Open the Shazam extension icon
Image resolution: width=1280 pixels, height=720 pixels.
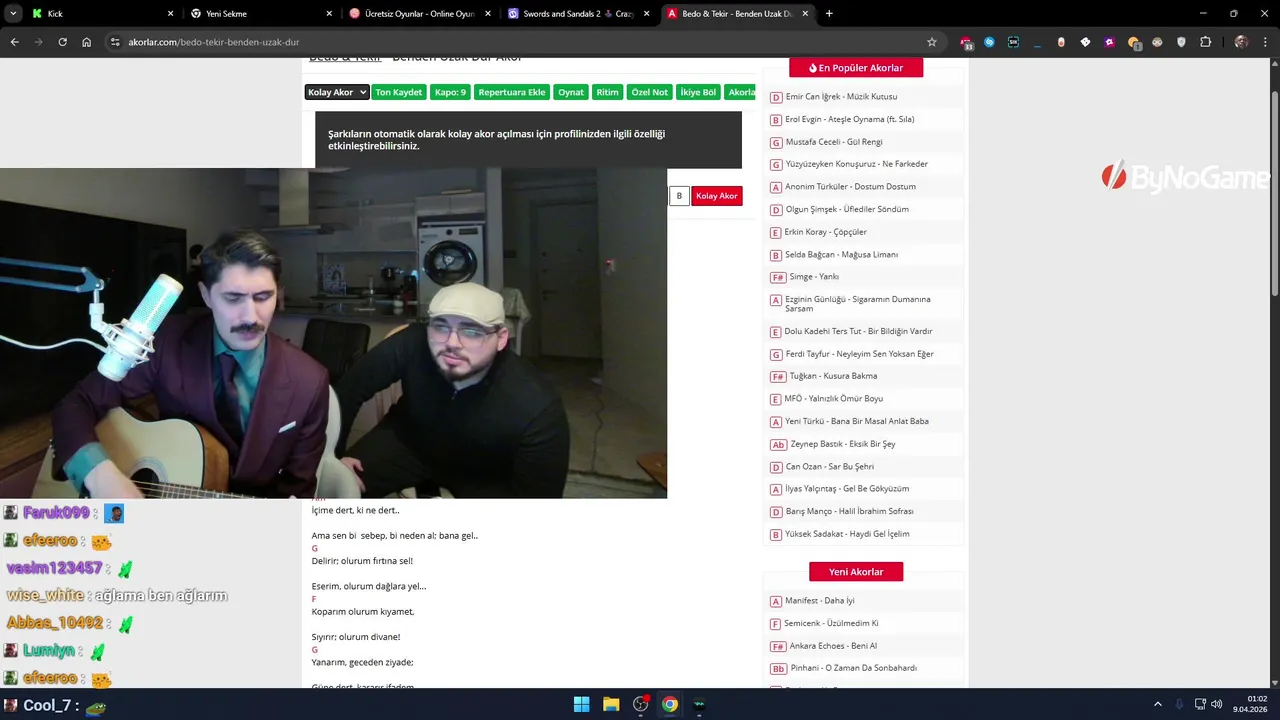click(989, 42)
